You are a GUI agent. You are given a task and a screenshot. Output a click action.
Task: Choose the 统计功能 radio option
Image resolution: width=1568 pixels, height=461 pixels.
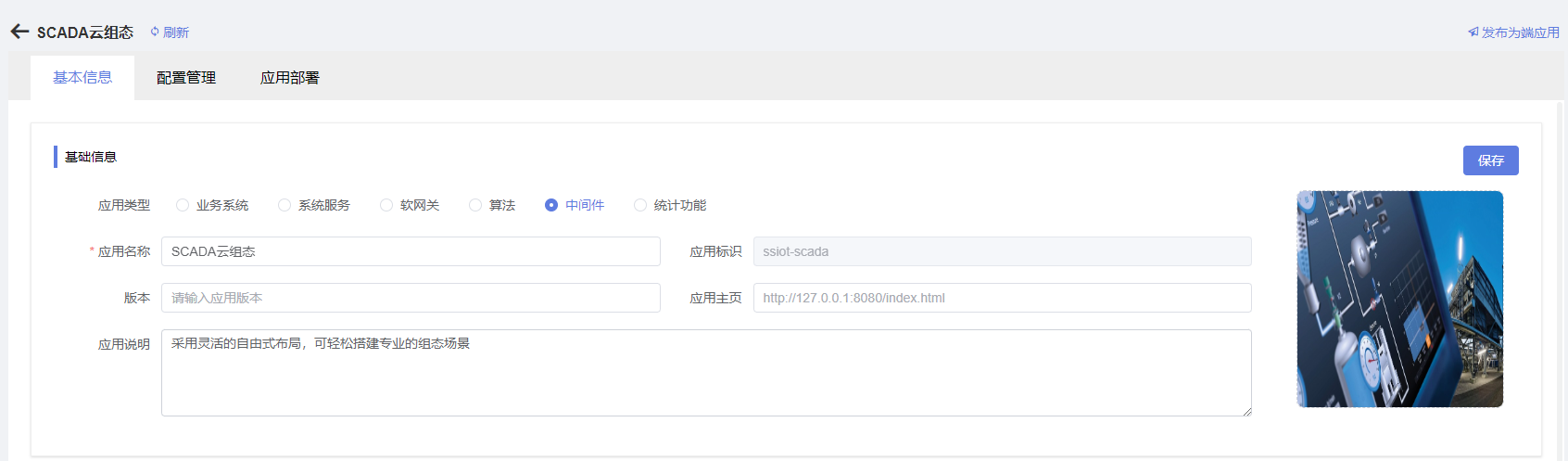pyautogui.click(x=640, y=205)
